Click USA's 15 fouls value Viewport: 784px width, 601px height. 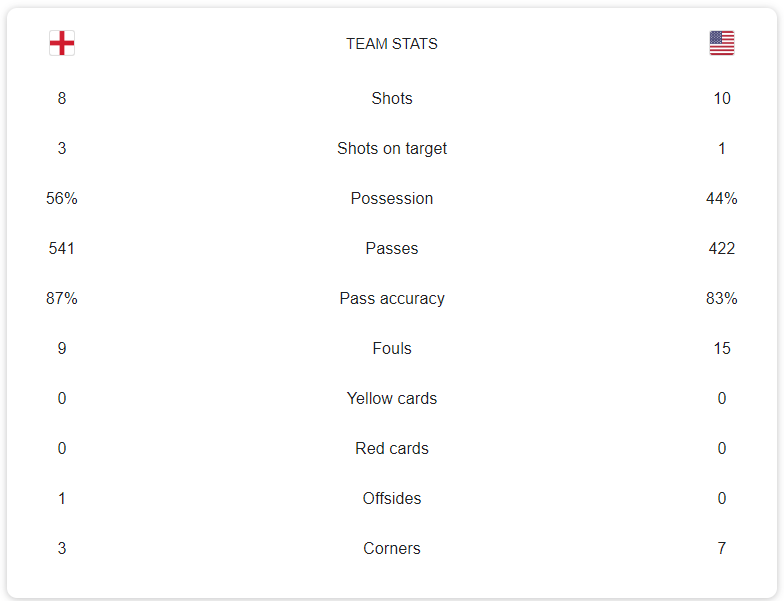[722, 348]
